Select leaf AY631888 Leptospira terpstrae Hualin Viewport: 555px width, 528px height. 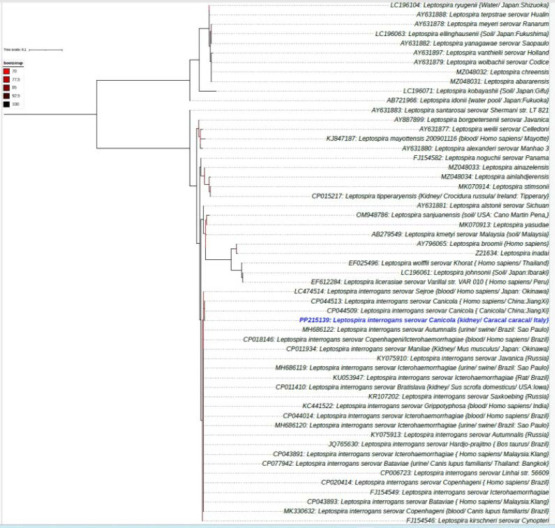pyautogui.click(x=483, y=15)
